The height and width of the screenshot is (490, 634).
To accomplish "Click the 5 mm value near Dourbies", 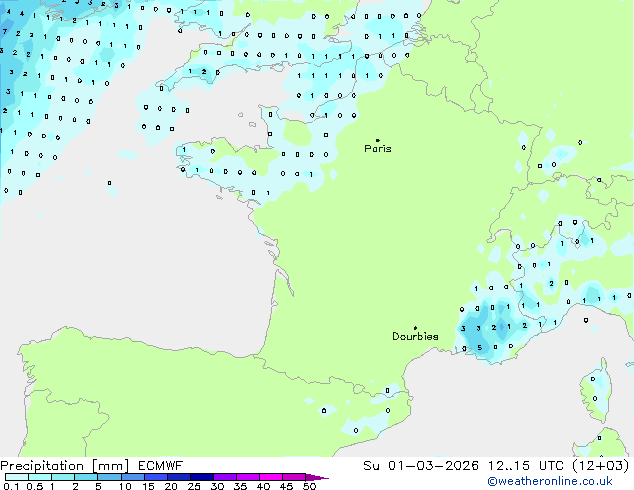I will (480, 348).
